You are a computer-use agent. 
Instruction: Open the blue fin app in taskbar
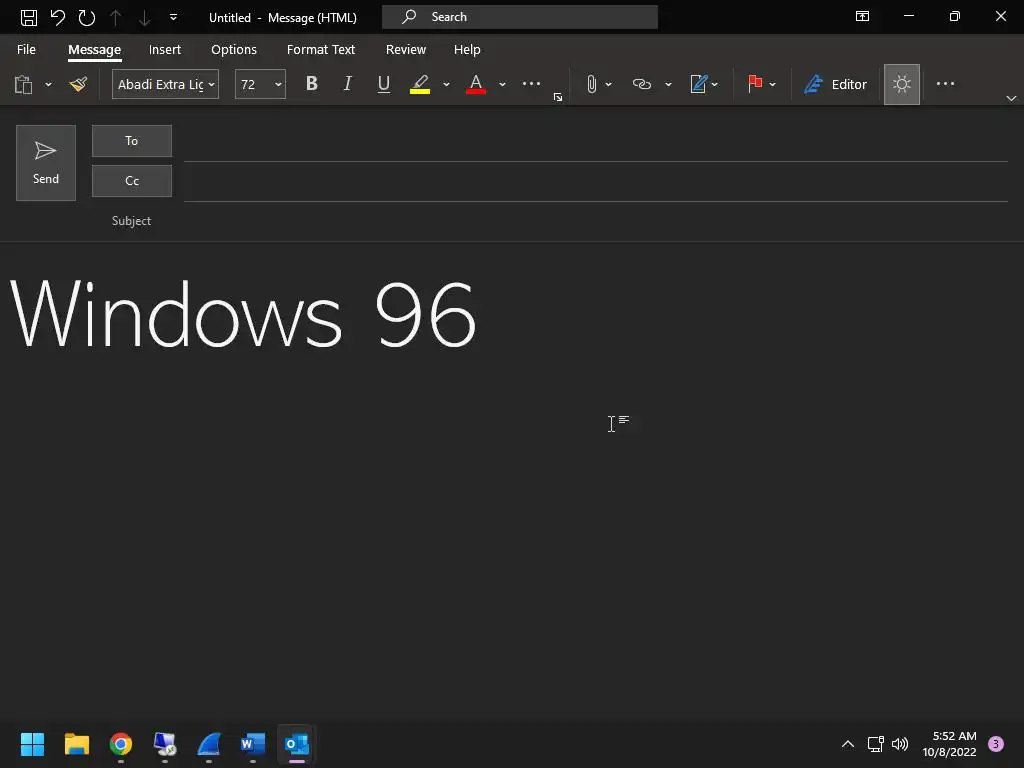[209, 744]
